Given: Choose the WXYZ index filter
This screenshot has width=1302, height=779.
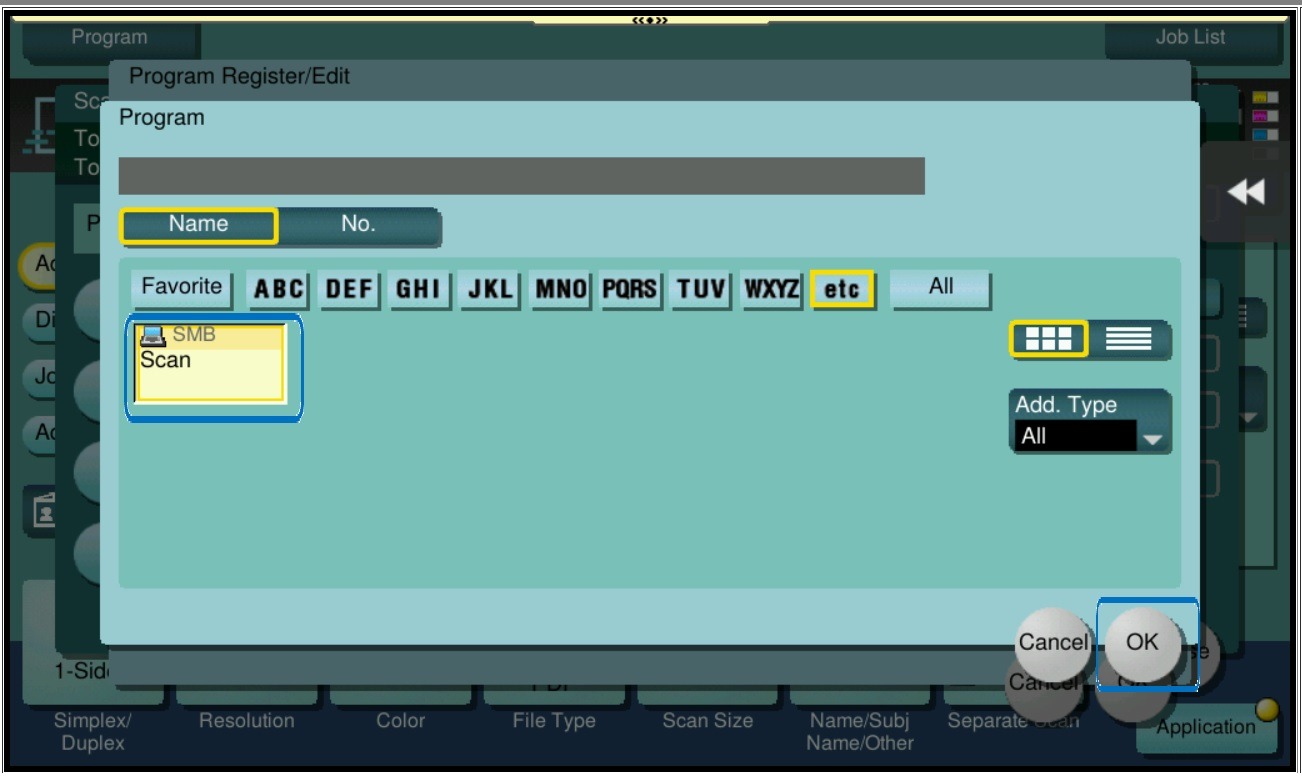Looking at the screenshot, I should point(771,289).
